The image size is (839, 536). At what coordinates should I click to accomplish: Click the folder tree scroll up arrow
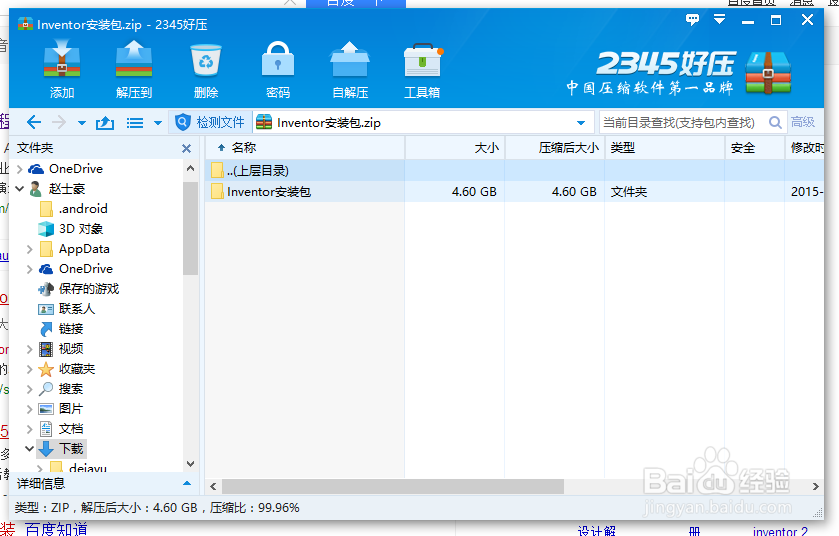(x=190, y=168)
